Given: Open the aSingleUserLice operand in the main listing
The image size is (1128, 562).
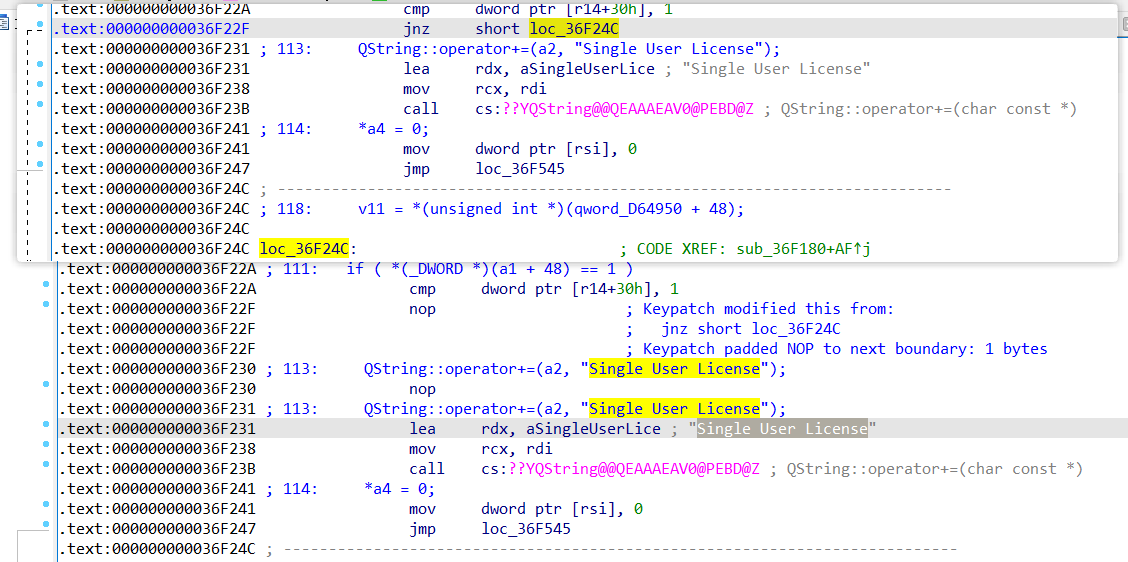Looking at the screenshot, I should coord(570,429).
